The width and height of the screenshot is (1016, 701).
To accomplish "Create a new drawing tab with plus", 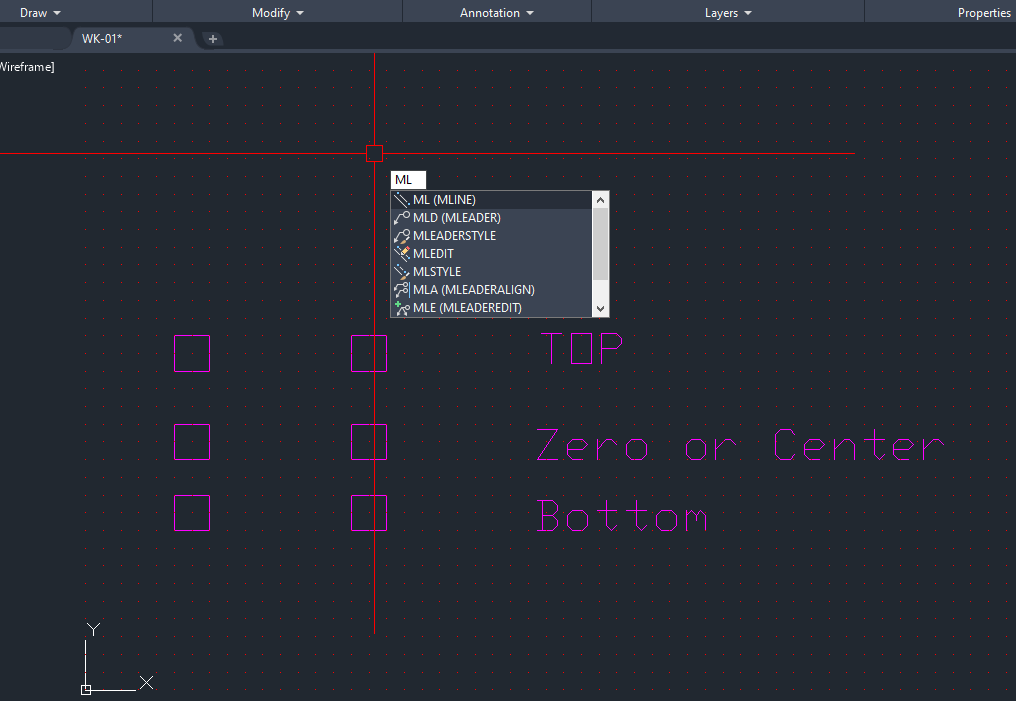I will click(x=213, y=38).
